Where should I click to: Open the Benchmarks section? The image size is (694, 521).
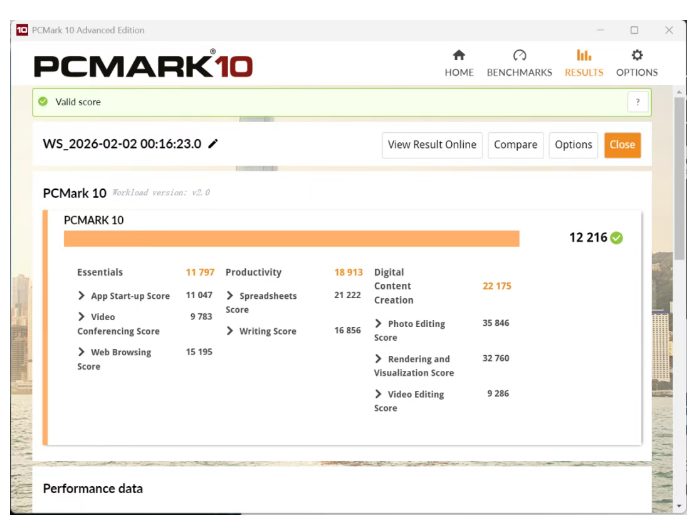point(519,63)
